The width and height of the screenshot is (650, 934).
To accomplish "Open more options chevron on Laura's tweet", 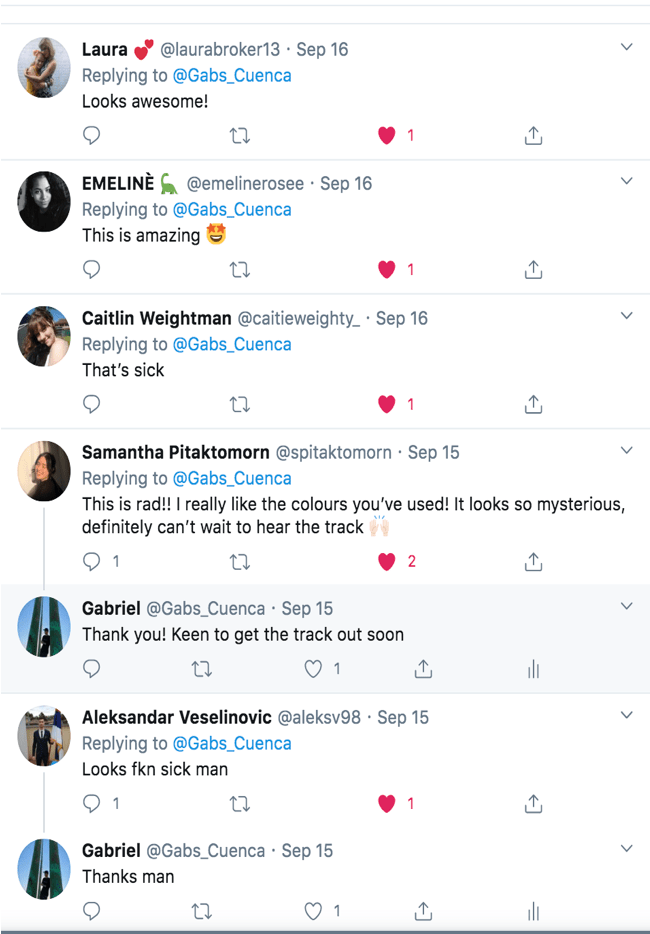I will [x=627, y=47].
